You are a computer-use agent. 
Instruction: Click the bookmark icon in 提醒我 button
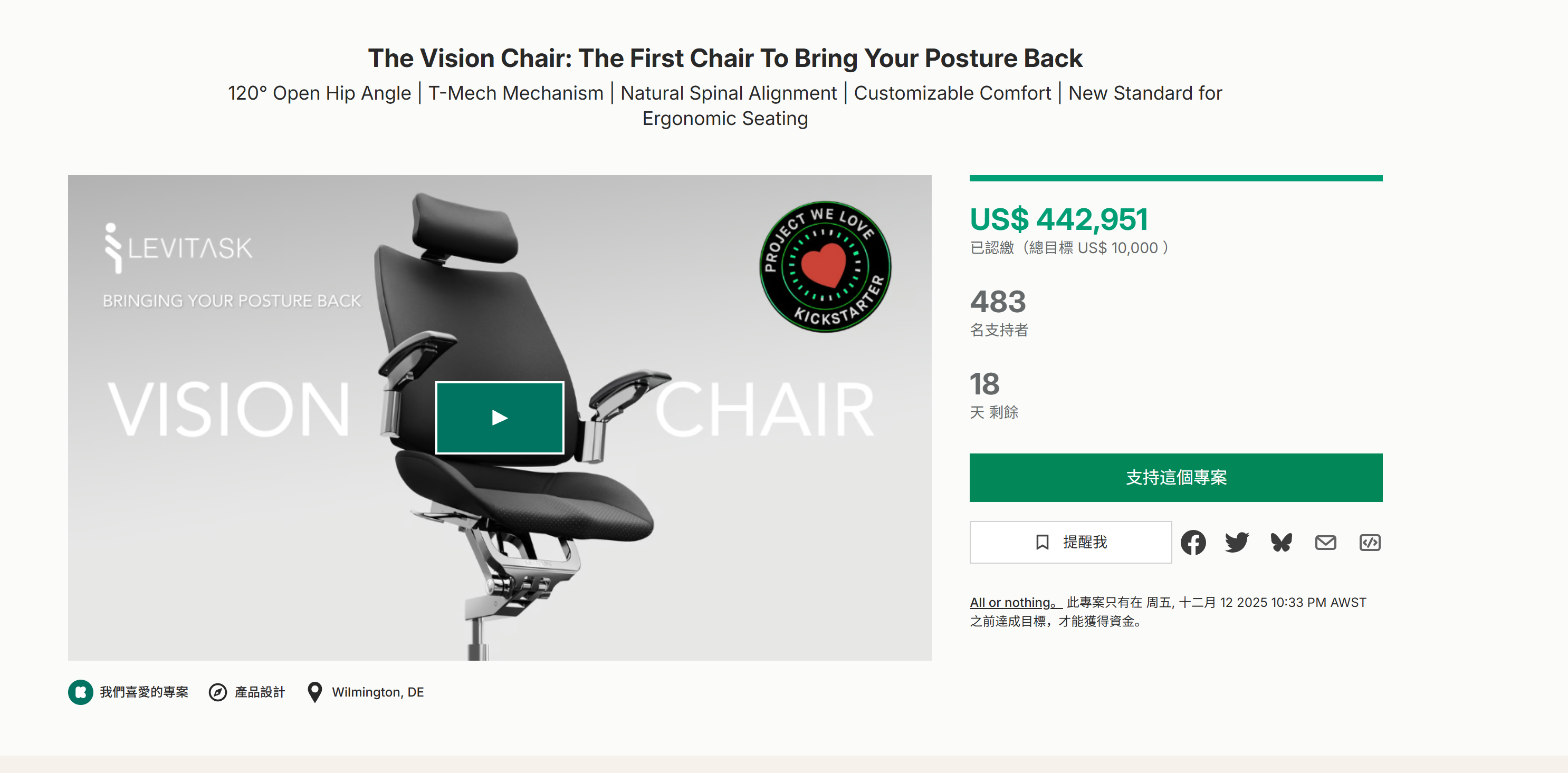(1042, 542)
